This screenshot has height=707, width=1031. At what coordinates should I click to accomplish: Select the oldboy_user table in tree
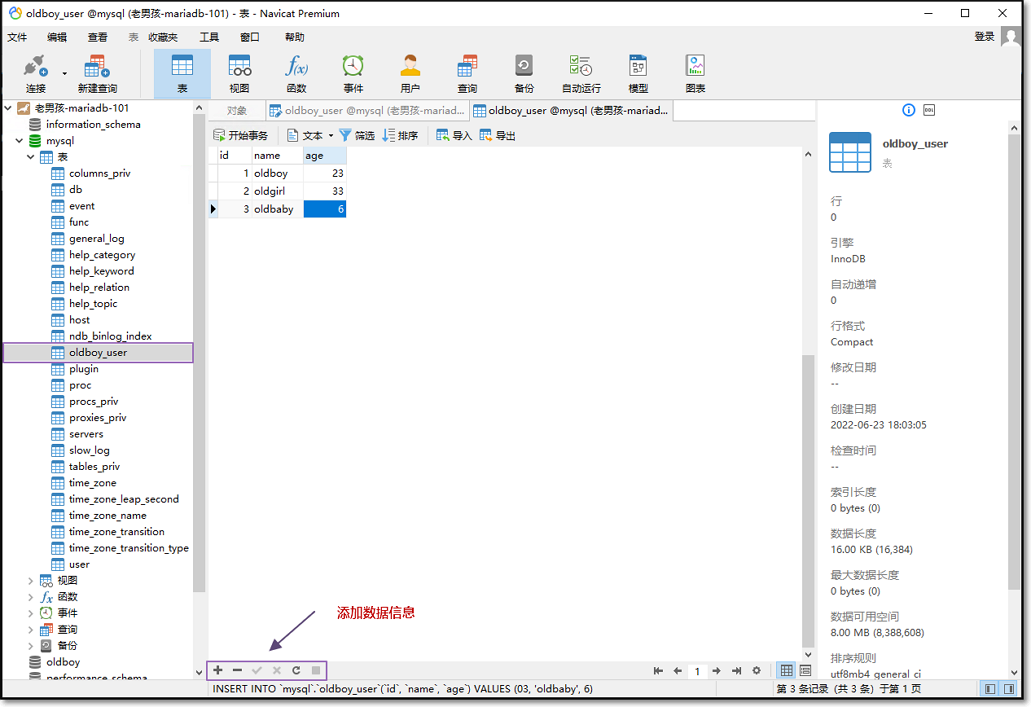coord(98,352)
